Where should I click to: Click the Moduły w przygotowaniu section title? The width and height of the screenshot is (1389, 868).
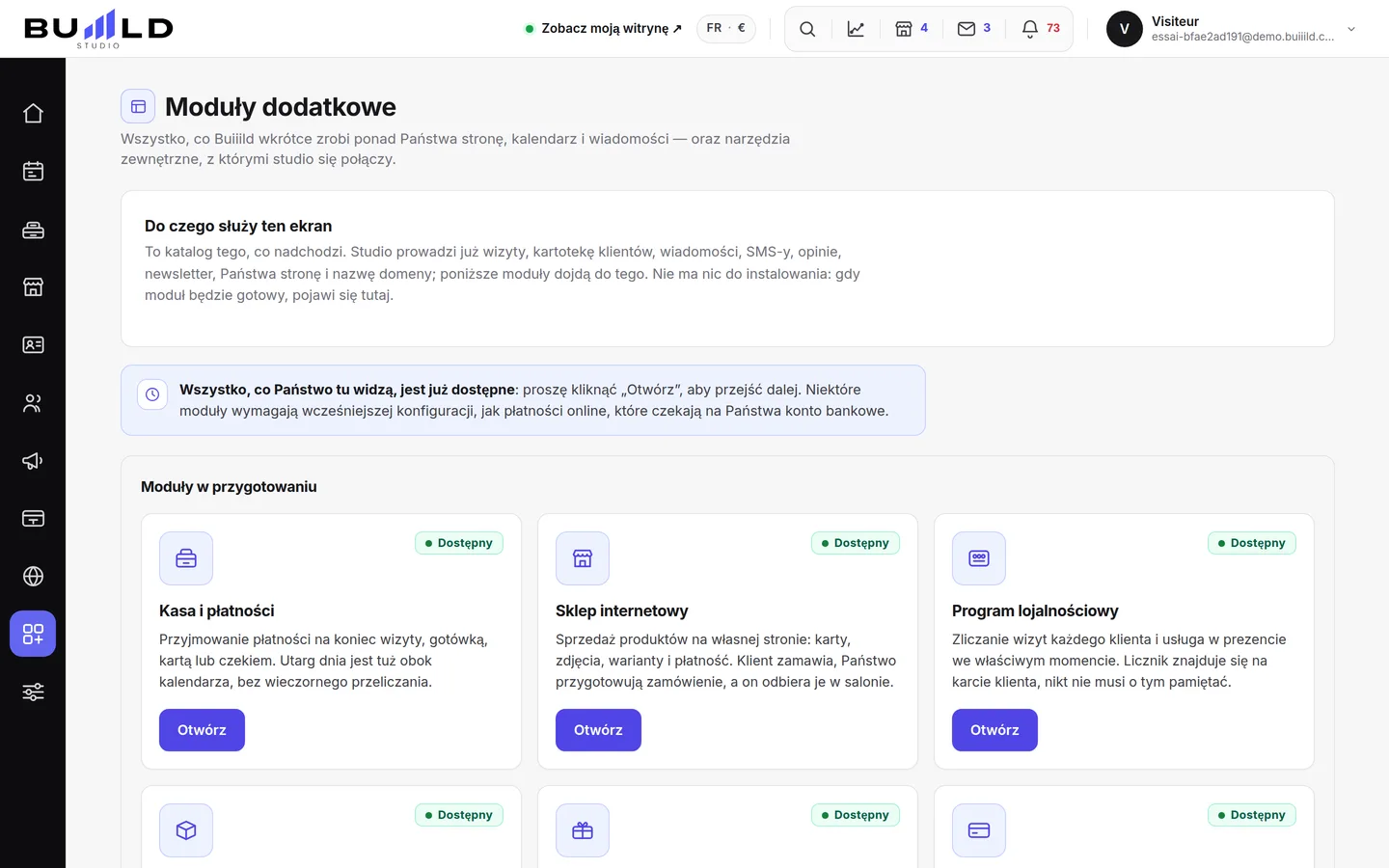coord(229,487)
